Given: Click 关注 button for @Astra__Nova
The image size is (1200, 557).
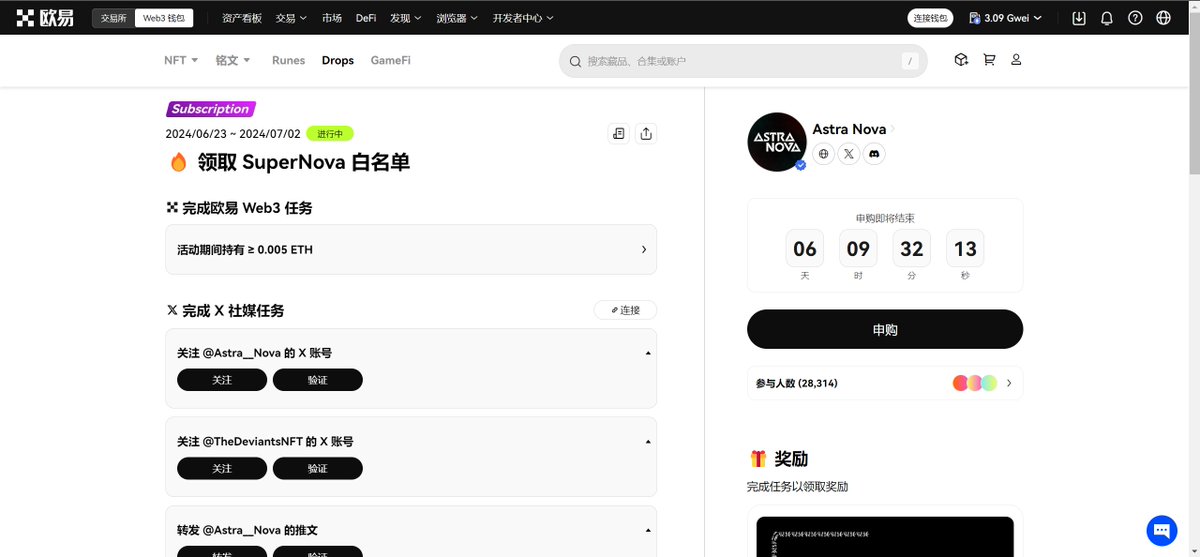Looking at the screenshot, I should (x=222, y=380).
